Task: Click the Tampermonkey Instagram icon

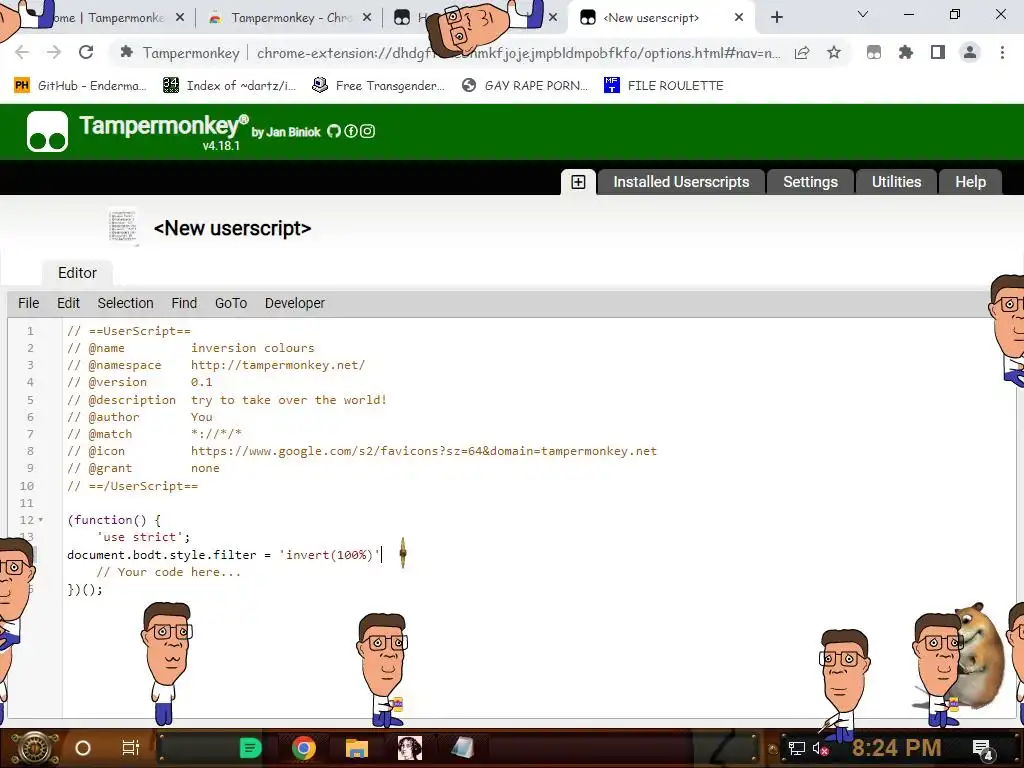Action: tap(368, 131)
